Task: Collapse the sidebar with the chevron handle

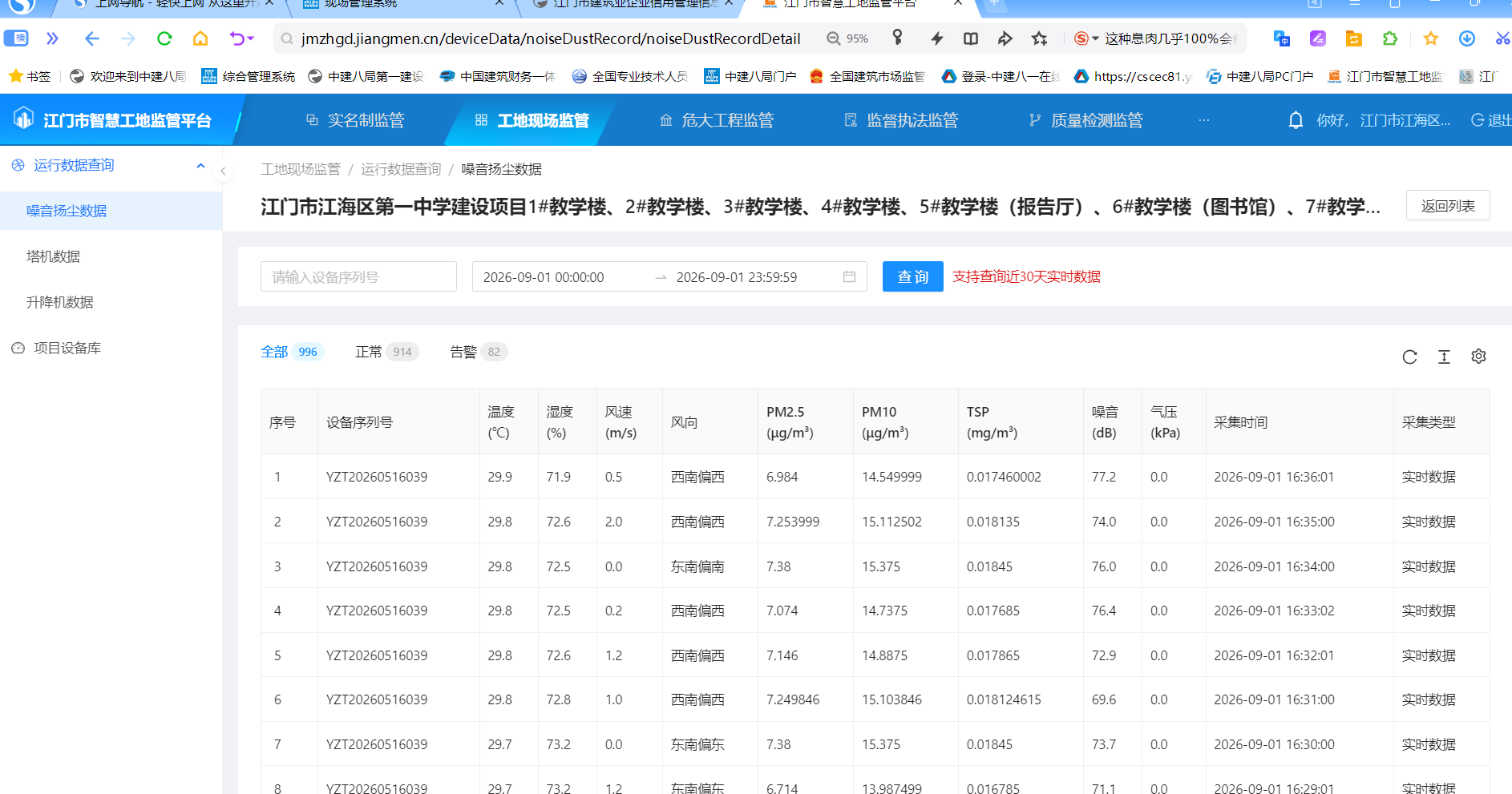Action: pyautogui.click(x=223, y=171)
